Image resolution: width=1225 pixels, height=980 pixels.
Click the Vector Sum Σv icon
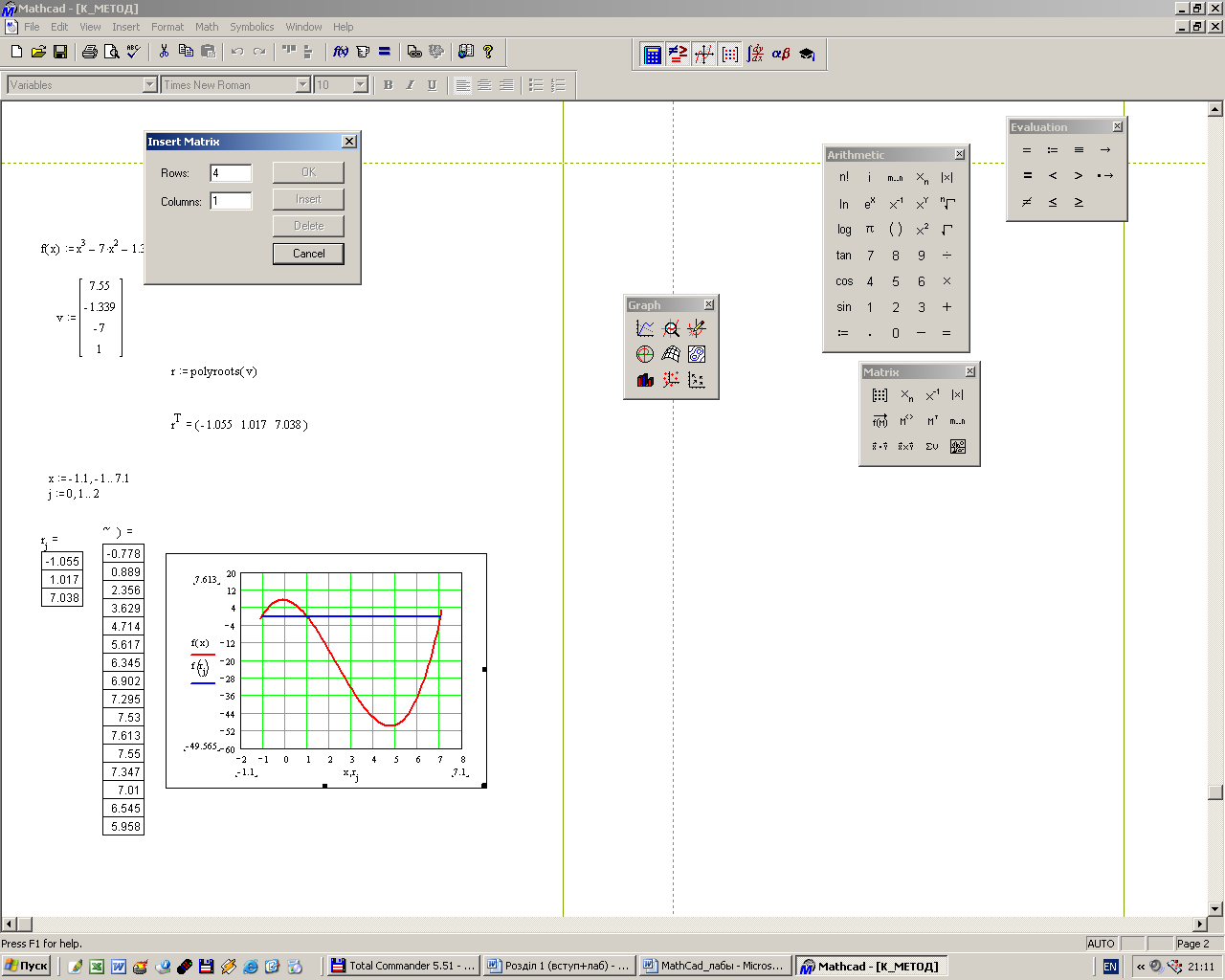tap(932, 447)
